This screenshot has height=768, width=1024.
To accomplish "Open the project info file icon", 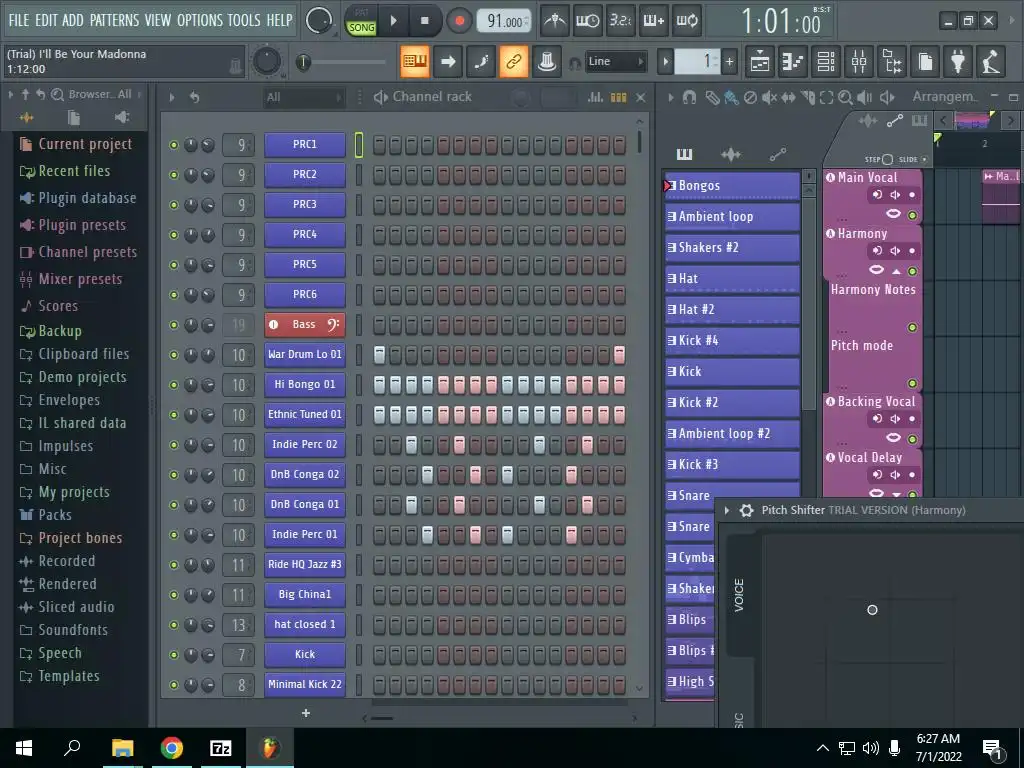I will [x=925, y=61].
